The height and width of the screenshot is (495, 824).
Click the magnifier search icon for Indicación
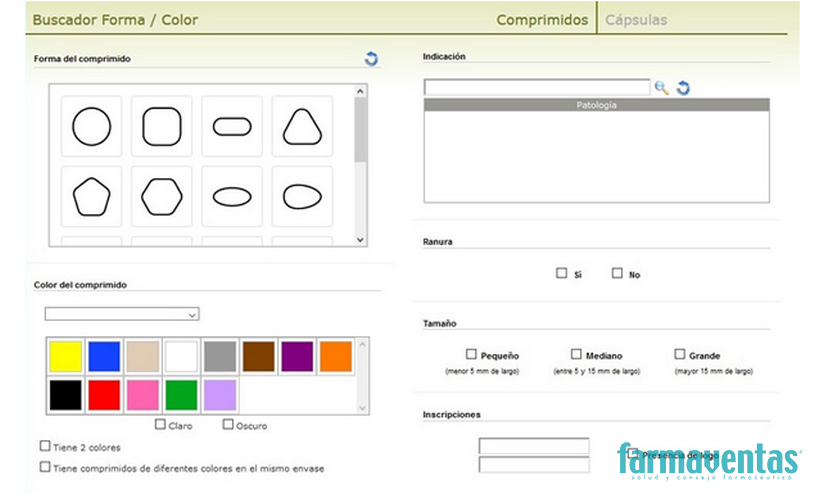[662, 88]
